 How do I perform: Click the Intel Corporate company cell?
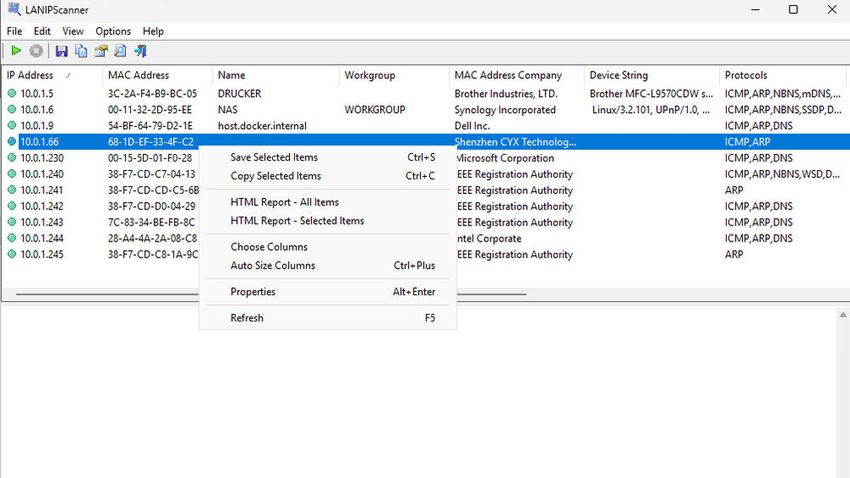(490, 238)
